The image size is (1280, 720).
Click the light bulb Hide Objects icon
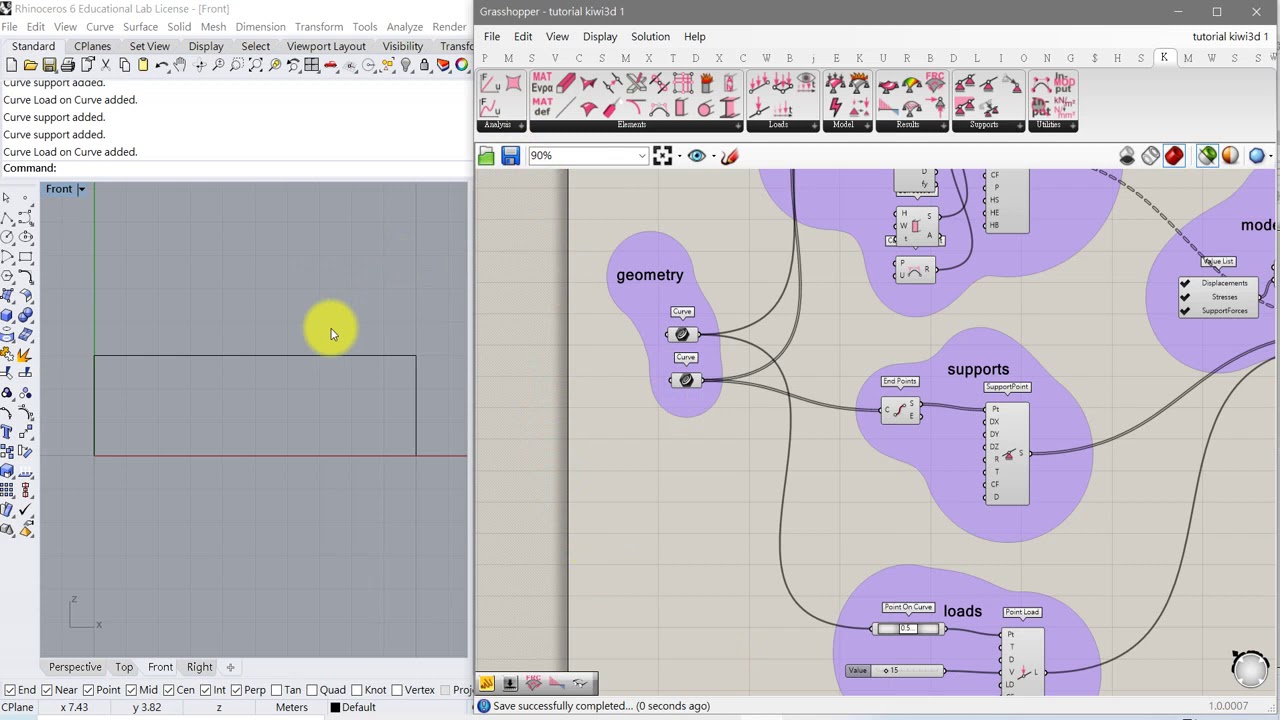tap(406, 65)
